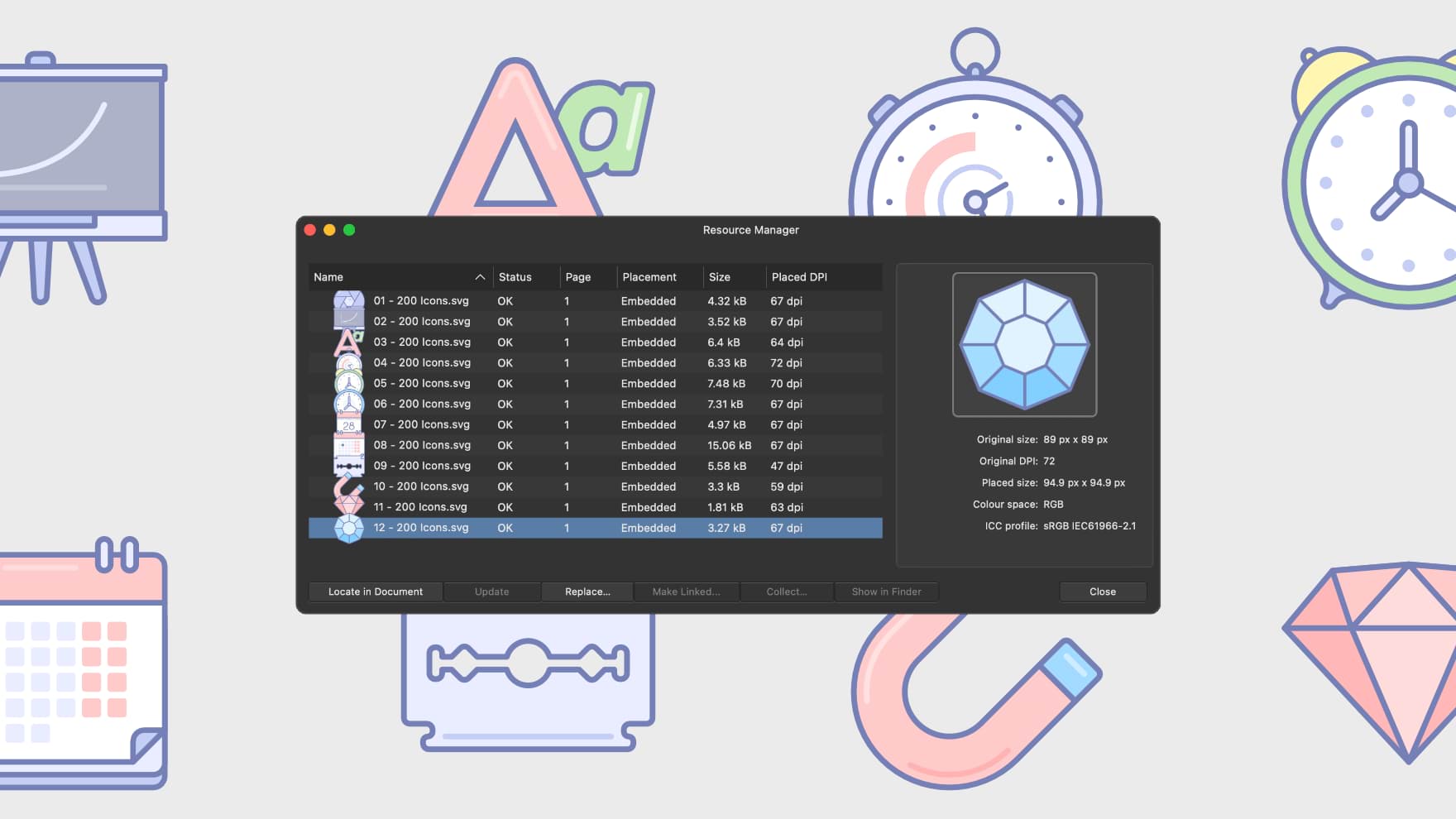Click Locate in Document button

tap(376, 591)
